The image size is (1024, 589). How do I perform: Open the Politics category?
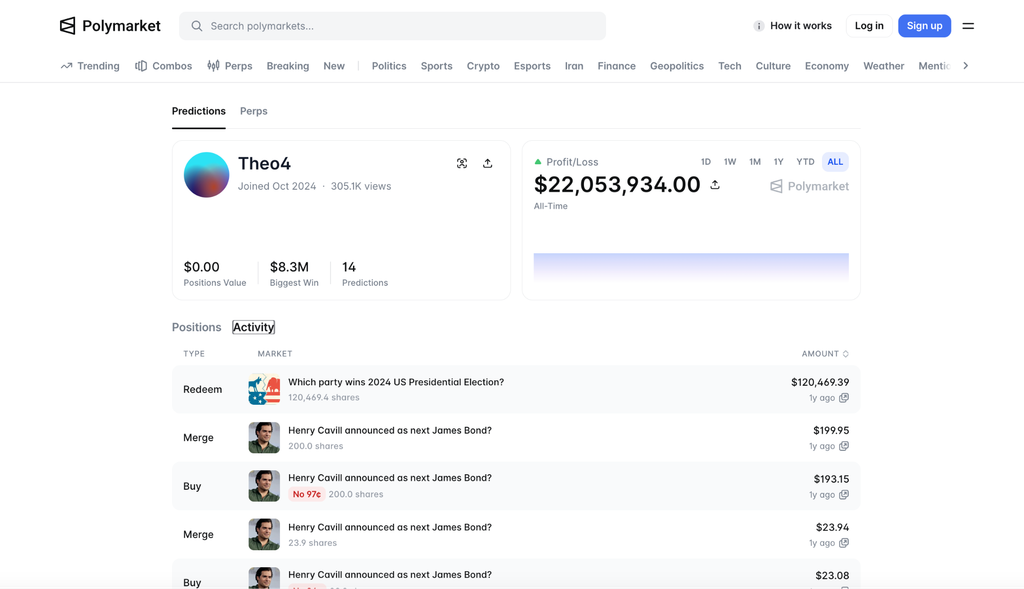click(x=389, y=66)
